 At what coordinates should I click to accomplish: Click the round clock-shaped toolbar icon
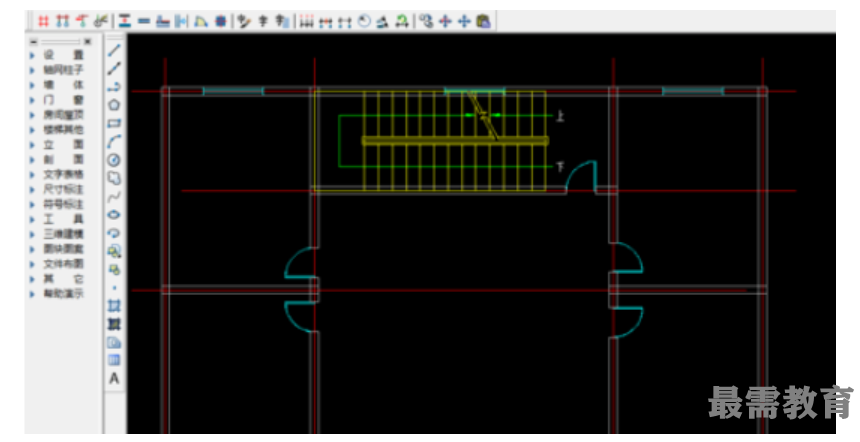click(364, 21)
